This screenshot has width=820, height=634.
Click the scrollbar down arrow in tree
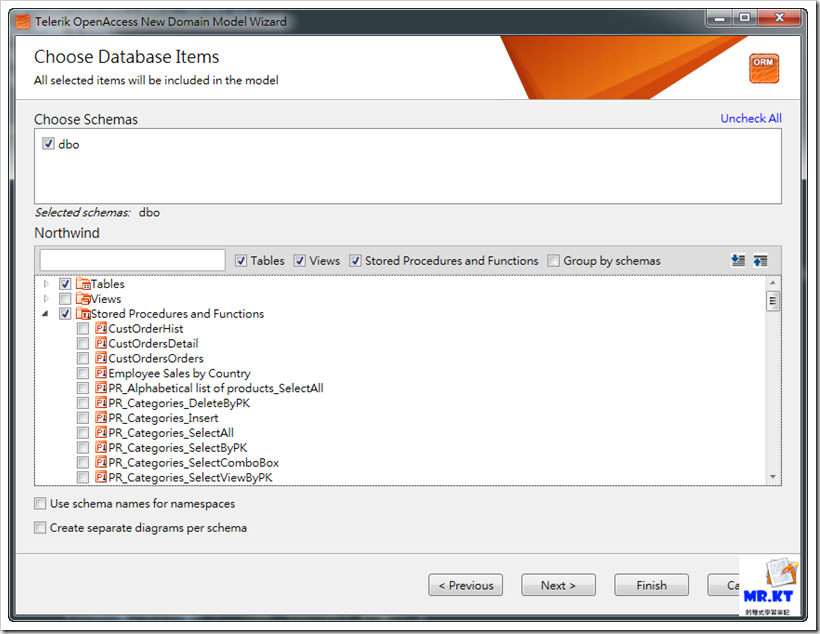pyautogui.click(x=772, y=477)
